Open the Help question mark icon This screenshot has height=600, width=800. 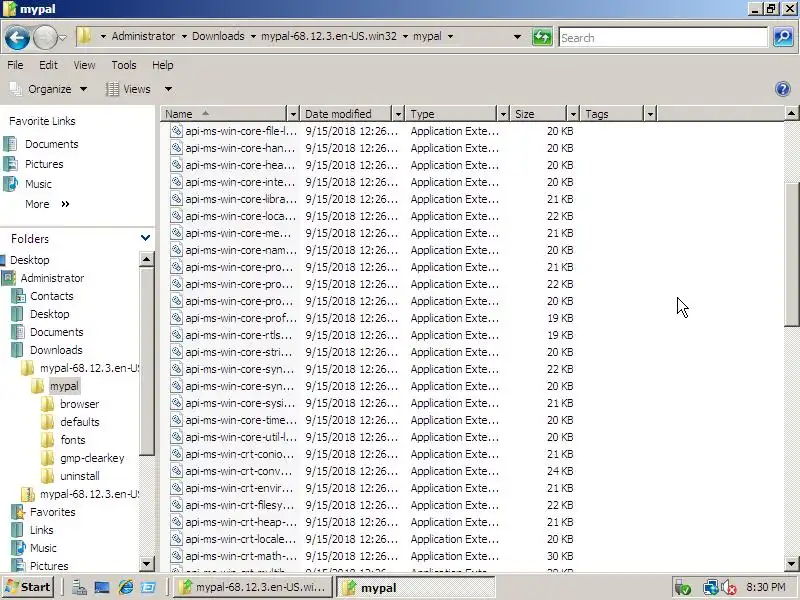(x=783, y=89)
